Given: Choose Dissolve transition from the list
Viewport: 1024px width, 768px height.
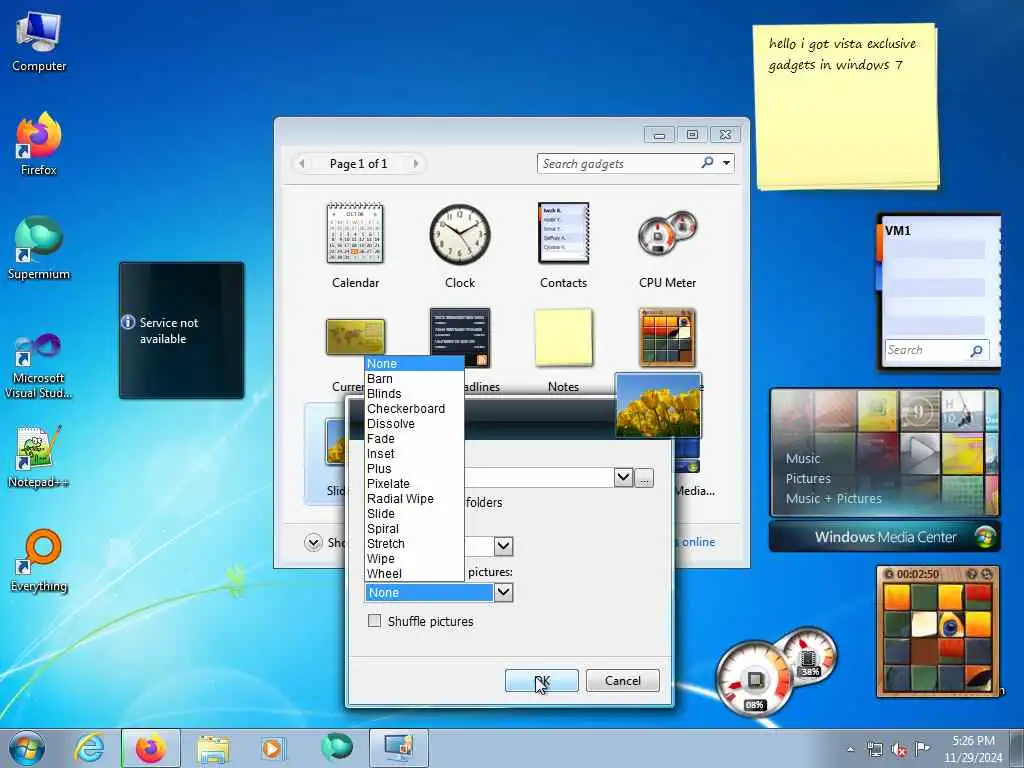Looking at the screenshot, I should point(414,424).
